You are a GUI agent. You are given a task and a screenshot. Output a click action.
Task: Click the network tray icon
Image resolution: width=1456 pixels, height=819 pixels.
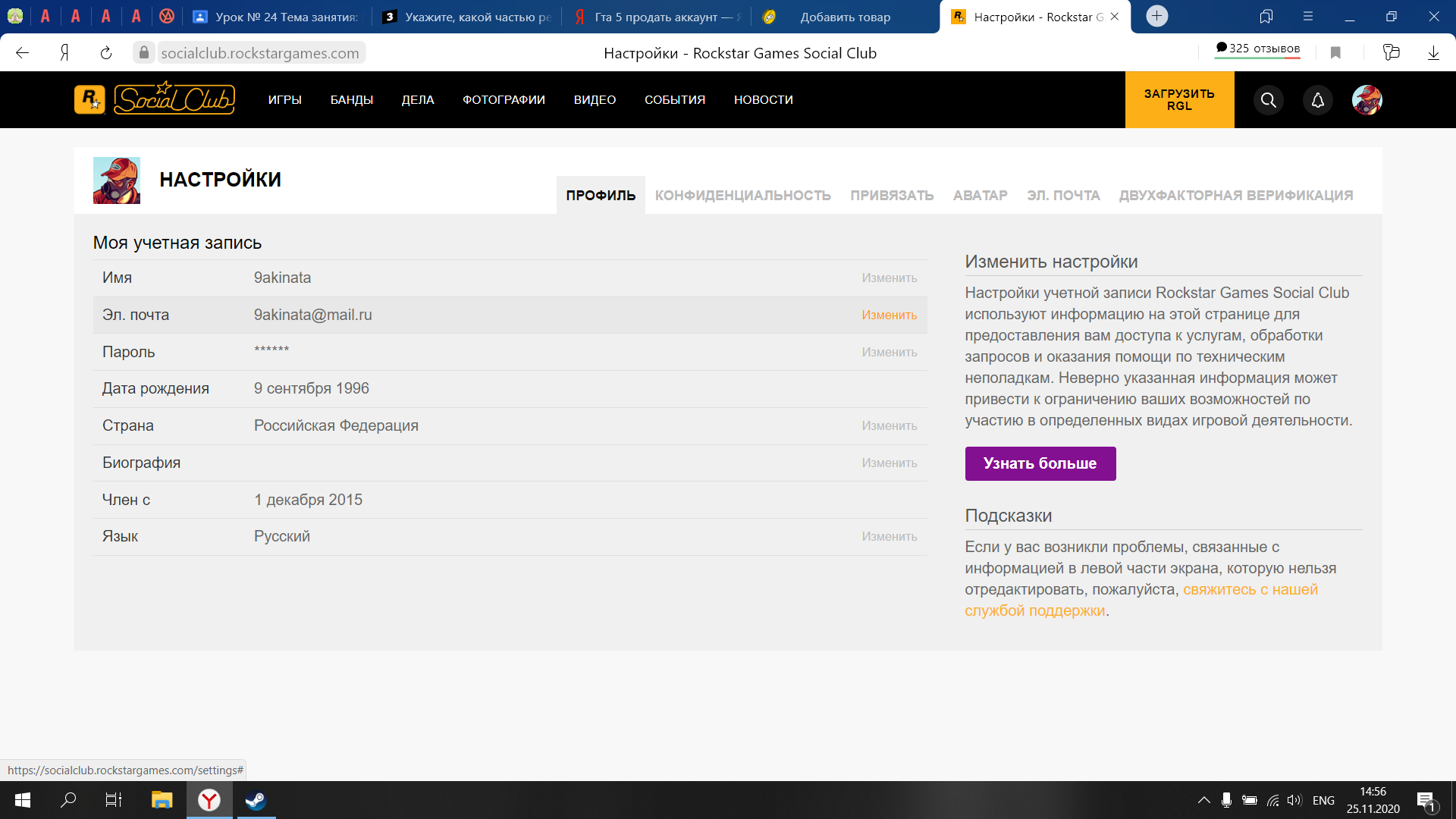[x=1273, y=800]
